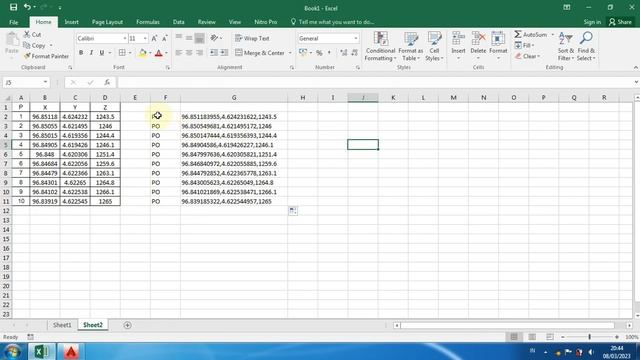
Task: Open Find & Select menu
Action: [x=586, y=46]
